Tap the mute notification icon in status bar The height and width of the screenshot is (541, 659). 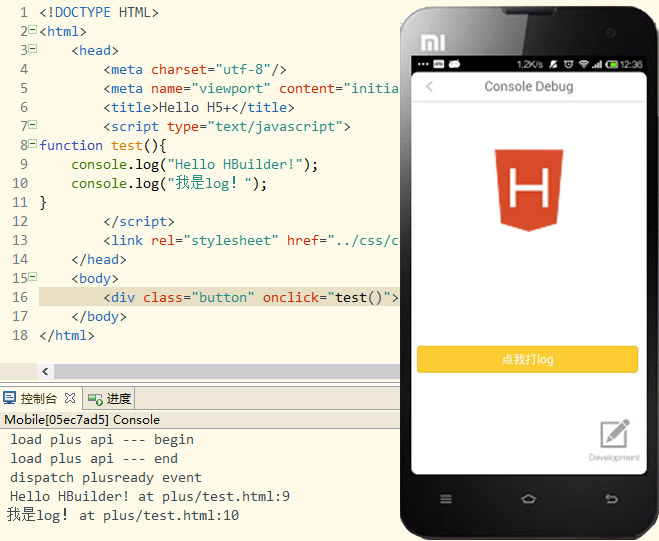553,64
